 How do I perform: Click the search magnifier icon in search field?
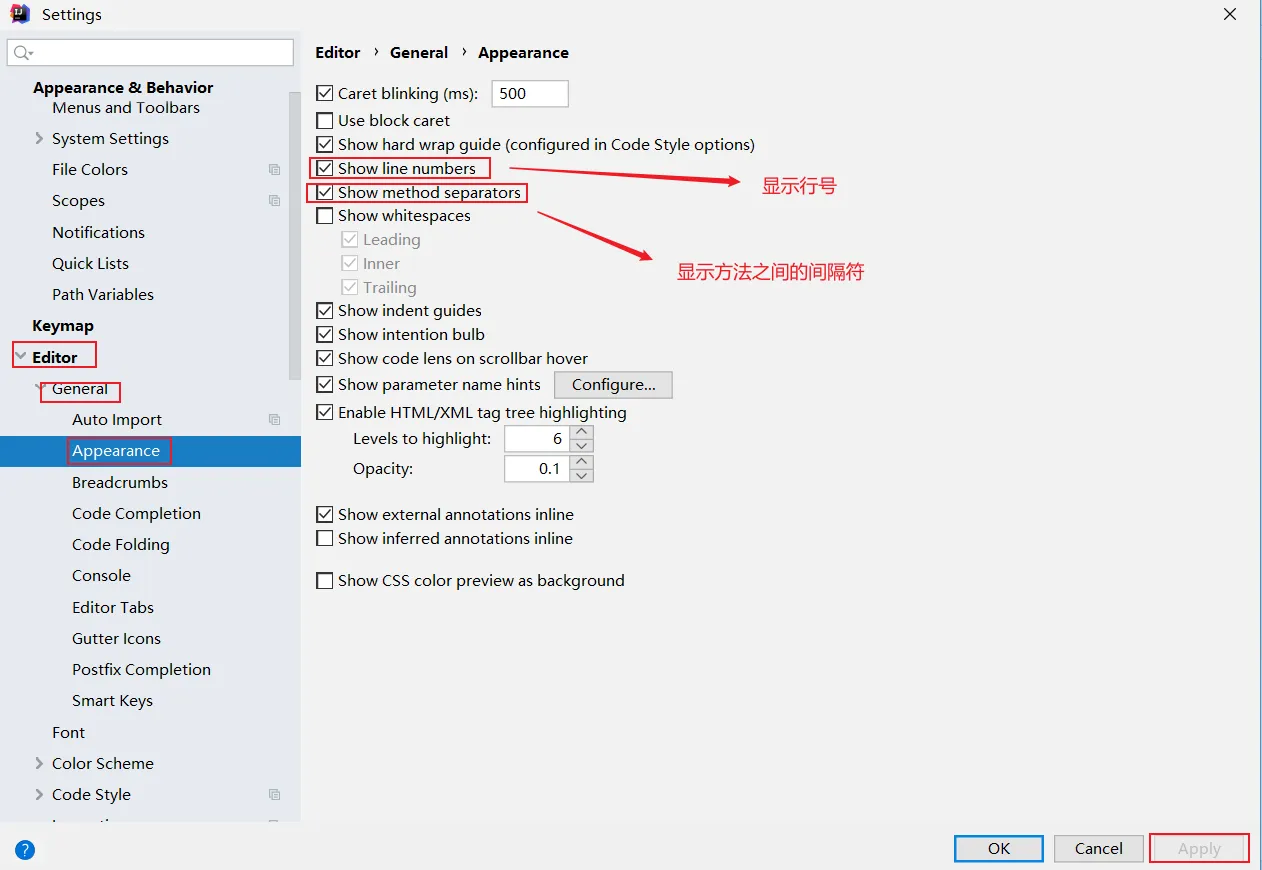pos(23,53)
